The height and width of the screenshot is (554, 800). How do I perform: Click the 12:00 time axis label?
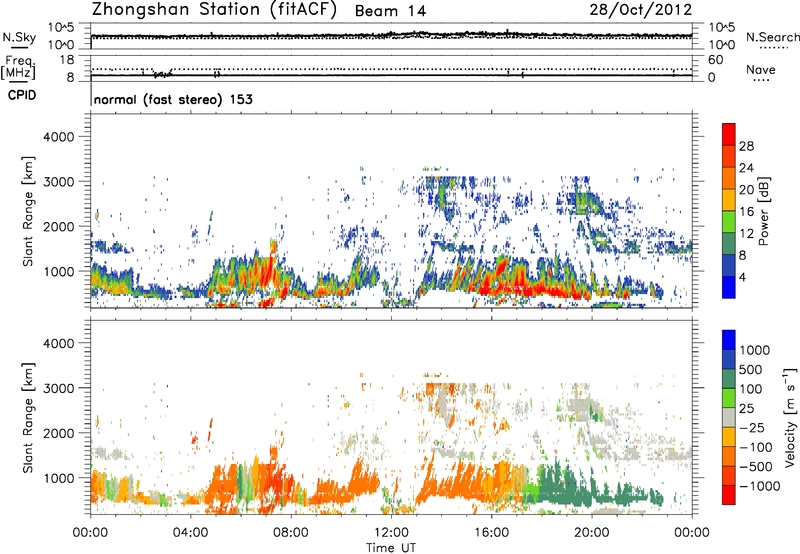pyautogui.click(x=391, y=533)
